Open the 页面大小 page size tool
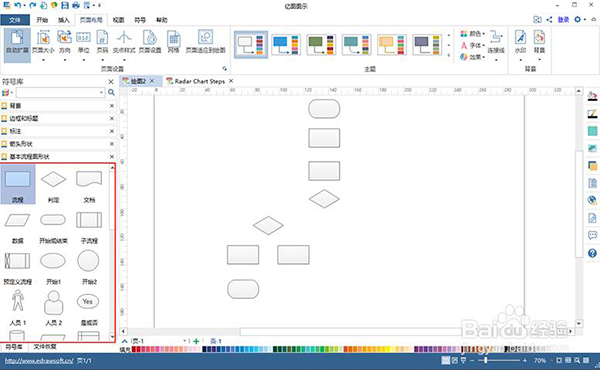600x370 pixels. (x=43, y=45)
